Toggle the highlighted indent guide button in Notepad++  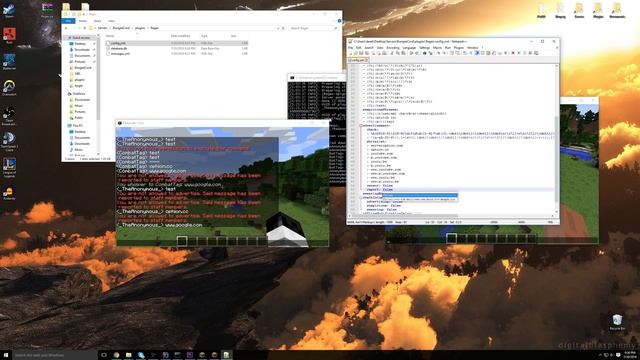(x=477, y=53)
